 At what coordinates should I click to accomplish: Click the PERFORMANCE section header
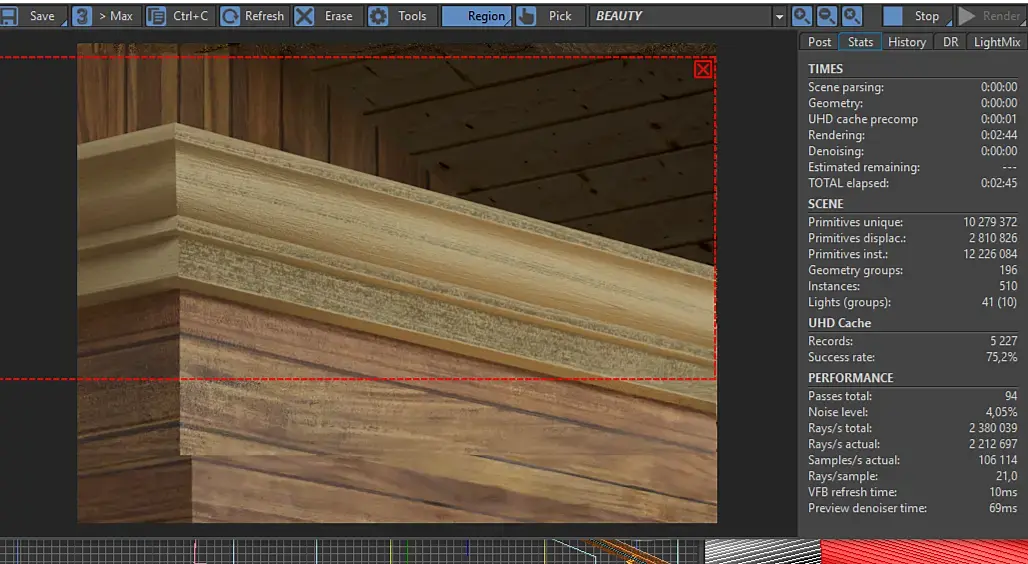coord(850,378)
